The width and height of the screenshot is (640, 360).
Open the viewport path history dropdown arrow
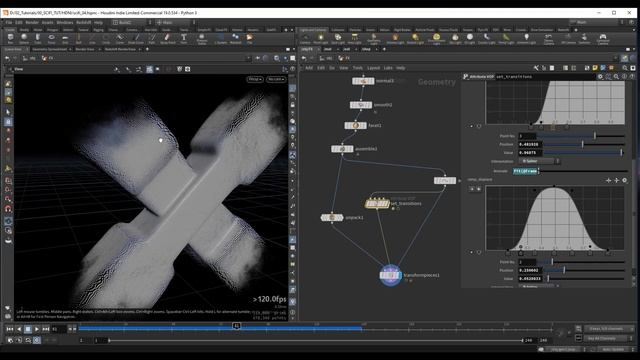[248, 58]
